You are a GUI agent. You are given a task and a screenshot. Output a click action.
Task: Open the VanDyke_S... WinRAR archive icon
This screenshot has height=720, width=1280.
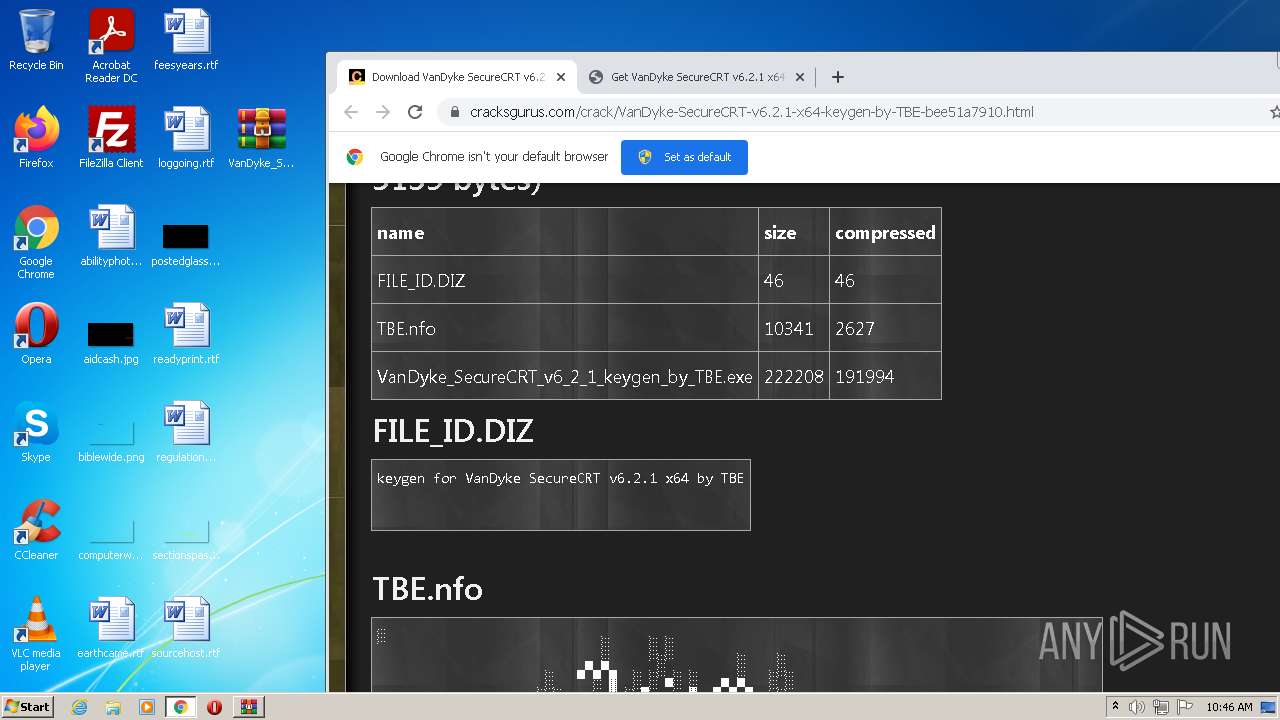261,138
